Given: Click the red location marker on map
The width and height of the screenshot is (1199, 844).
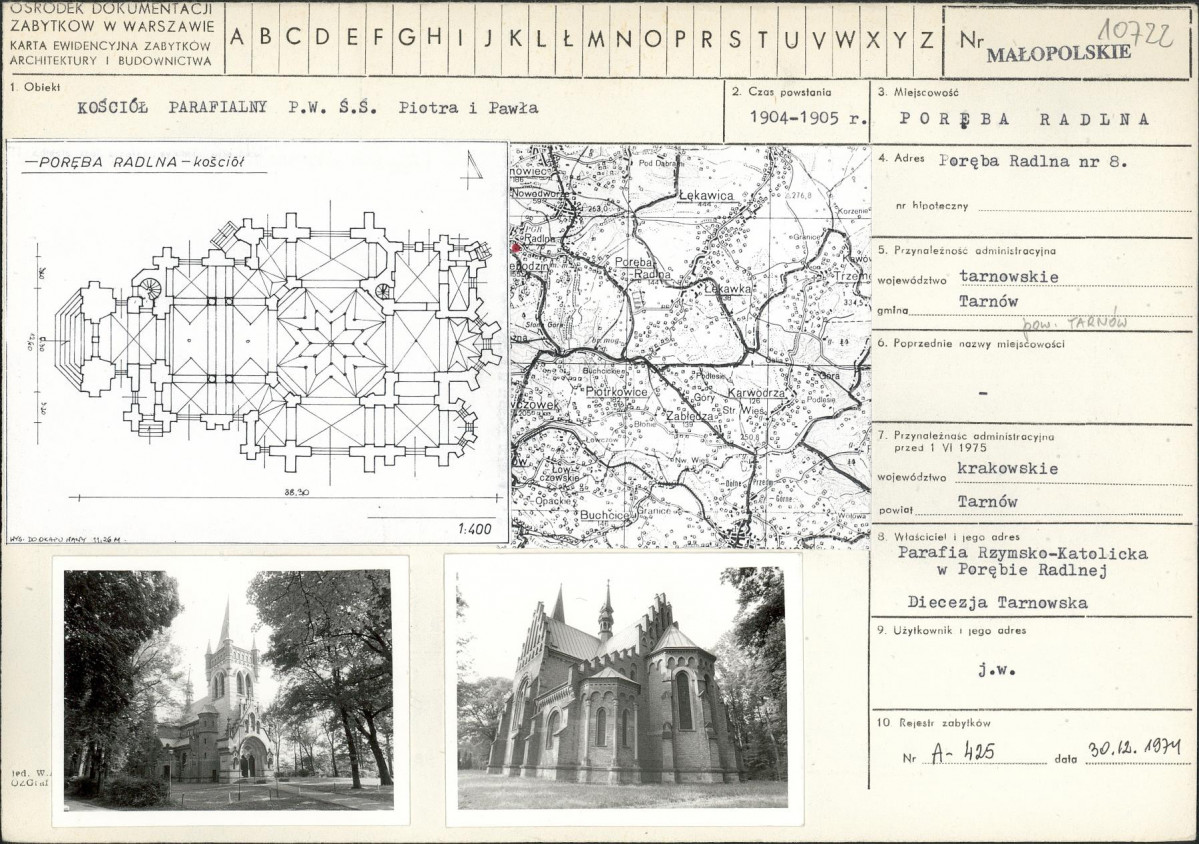Looking at the screenshot, I should pos(516,248).
